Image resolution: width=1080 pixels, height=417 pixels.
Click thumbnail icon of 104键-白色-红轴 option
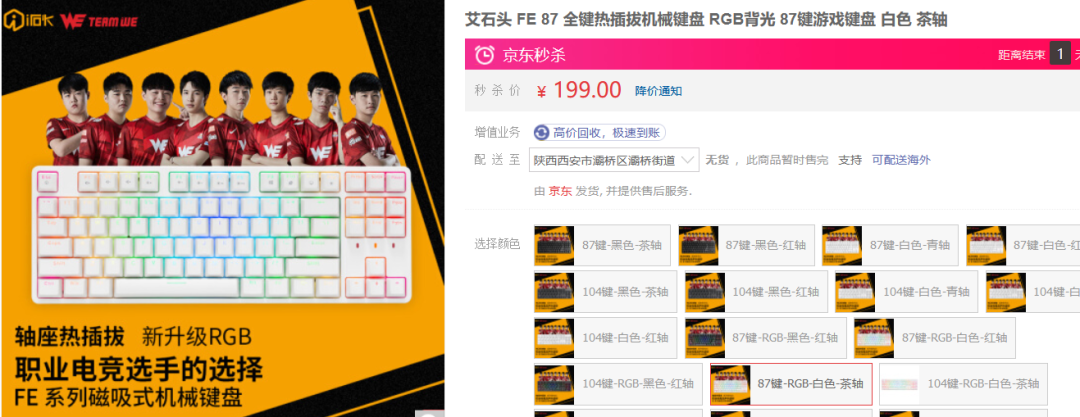point(554,338)
